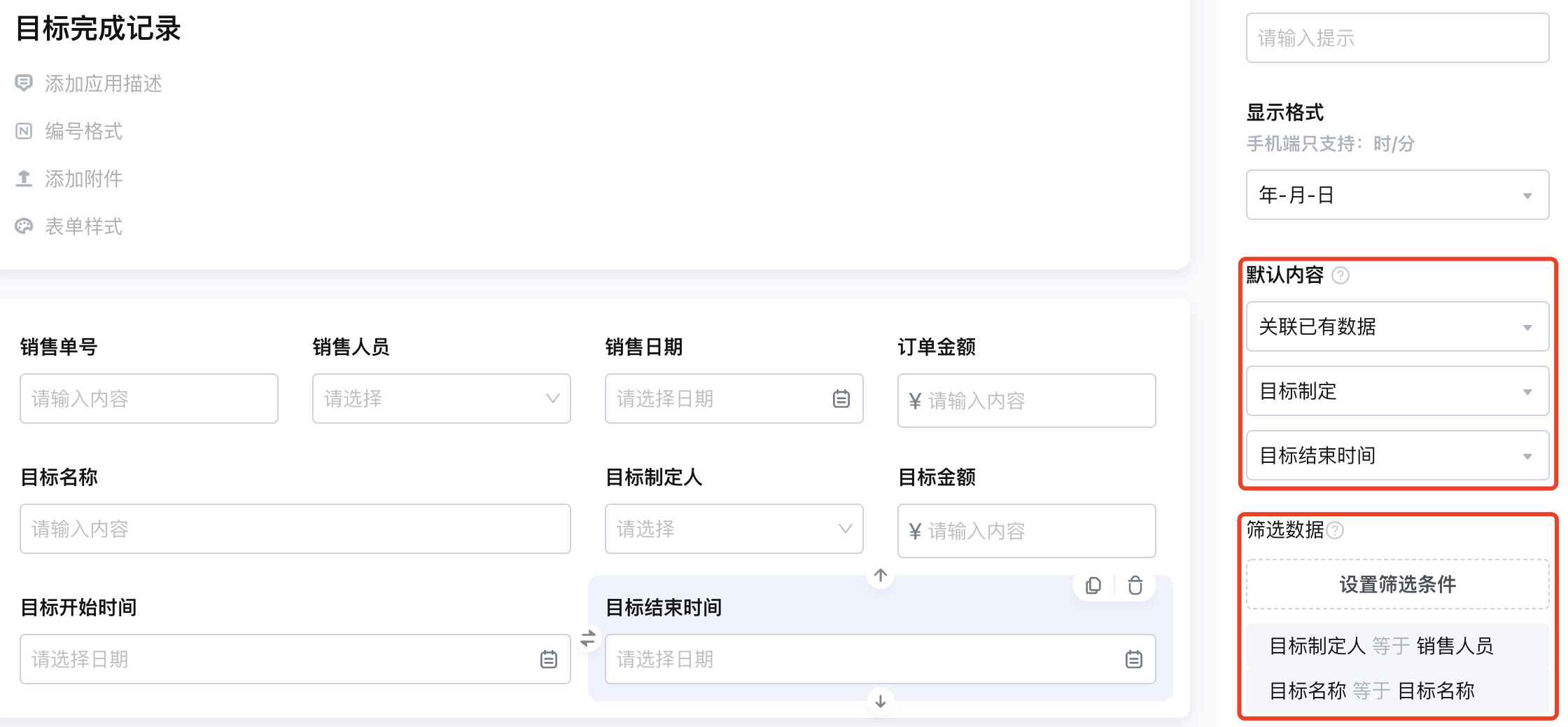Click the calendar icon in 目标开始时间 field
The width and height of the screenshot is (1568, 727).
coord(549,659)
